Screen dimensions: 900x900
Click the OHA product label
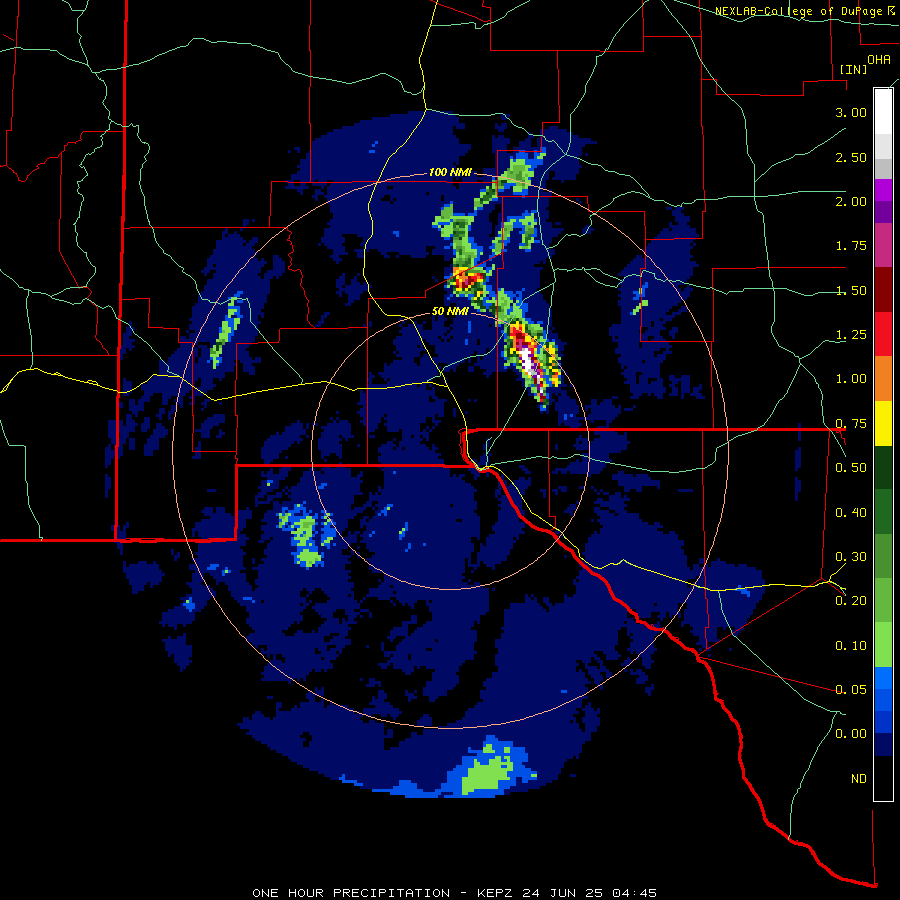click(879, 59)
